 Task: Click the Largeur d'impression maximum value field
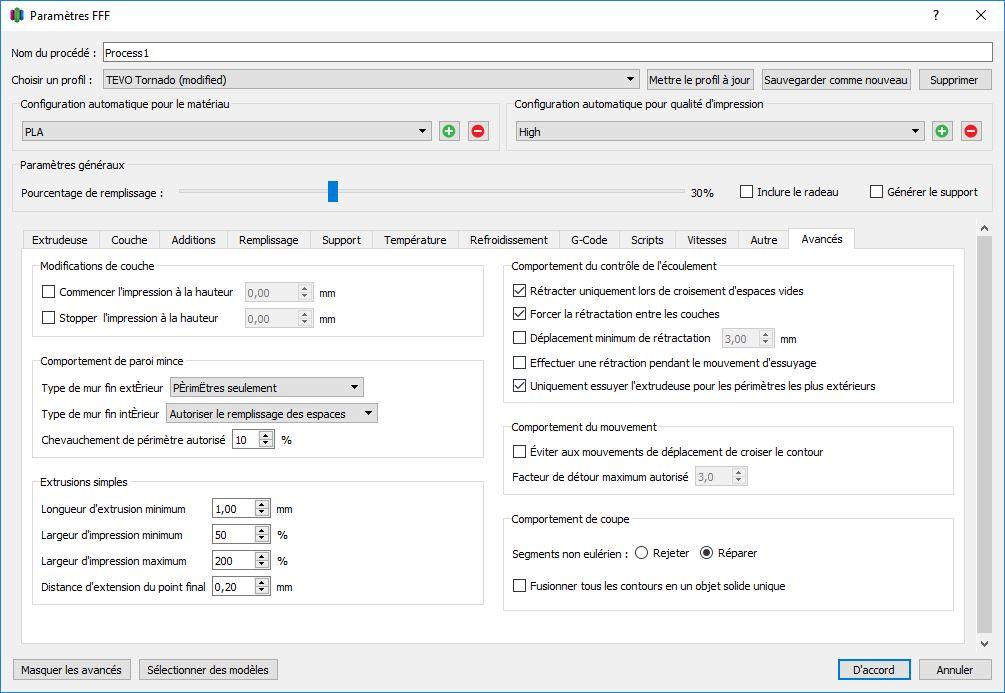pyautogui.click(x=234, y=560)
